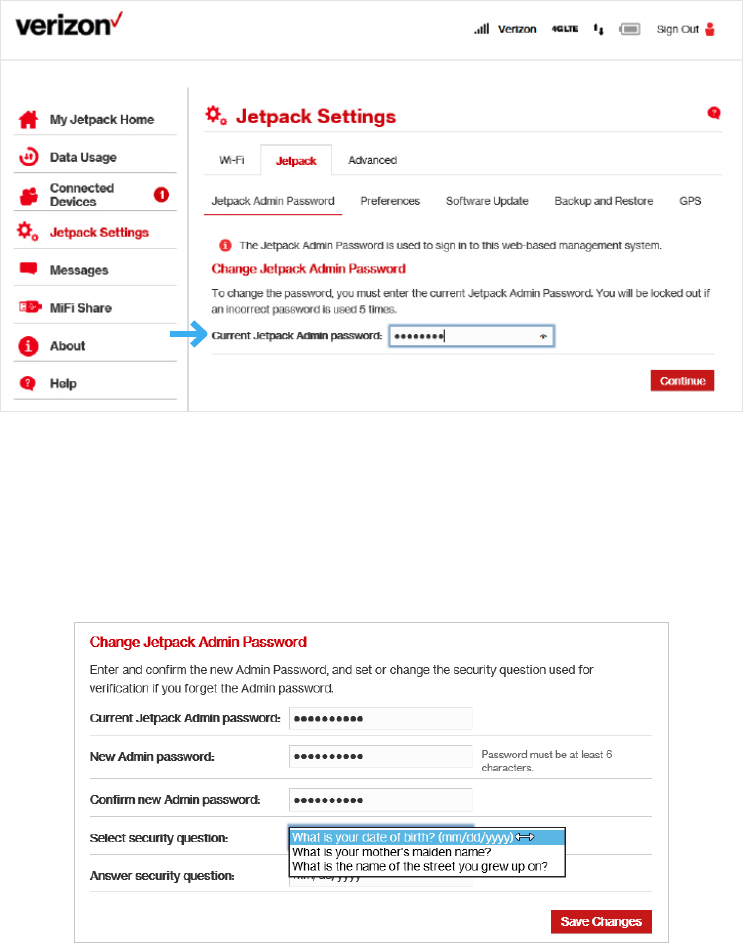Image resolution: width=743 pixels, height=943 pixels.
Task: Click the red house icon beside My Jetpack Home
Action: (28, 119)
